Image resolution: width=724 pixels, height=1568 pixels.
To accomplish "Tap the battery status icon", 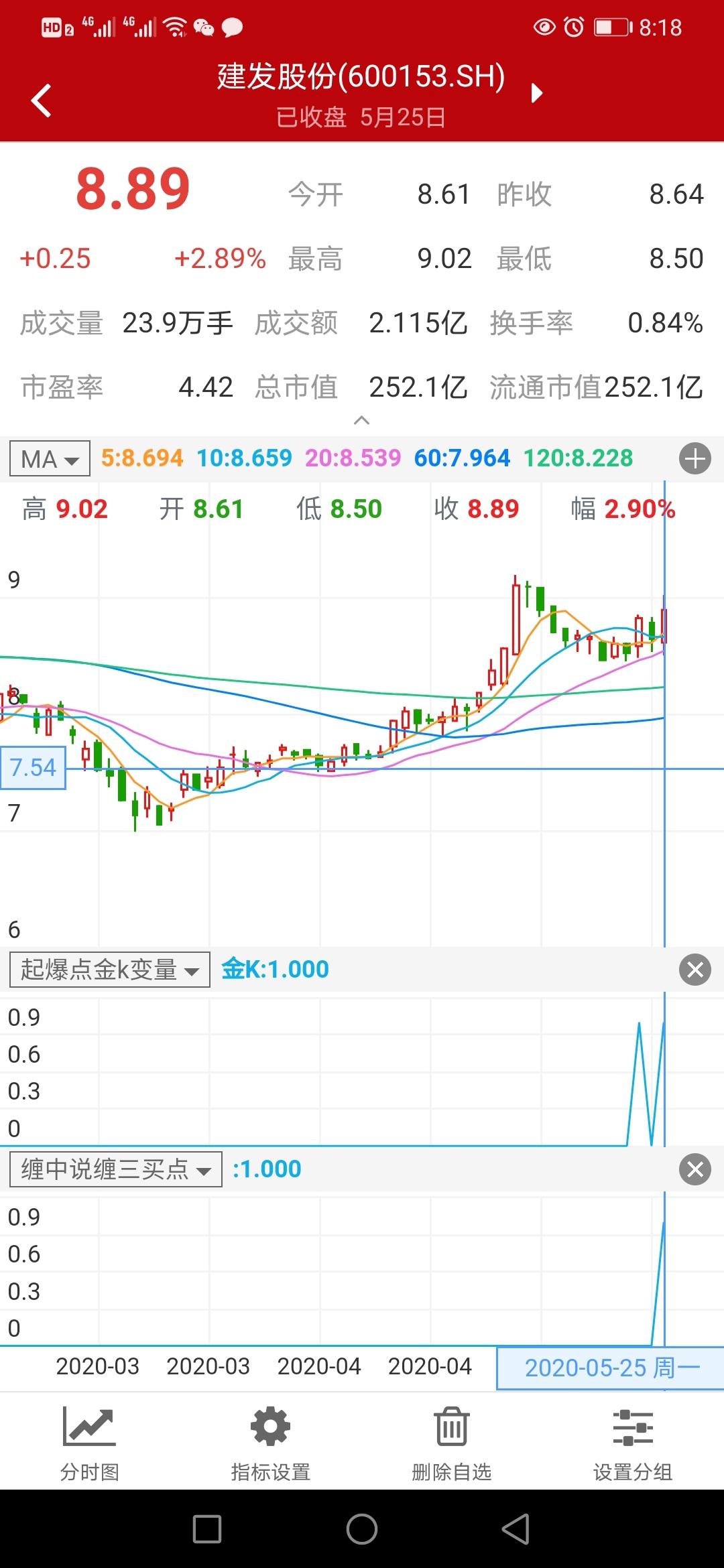I will (x=613, y=27).
